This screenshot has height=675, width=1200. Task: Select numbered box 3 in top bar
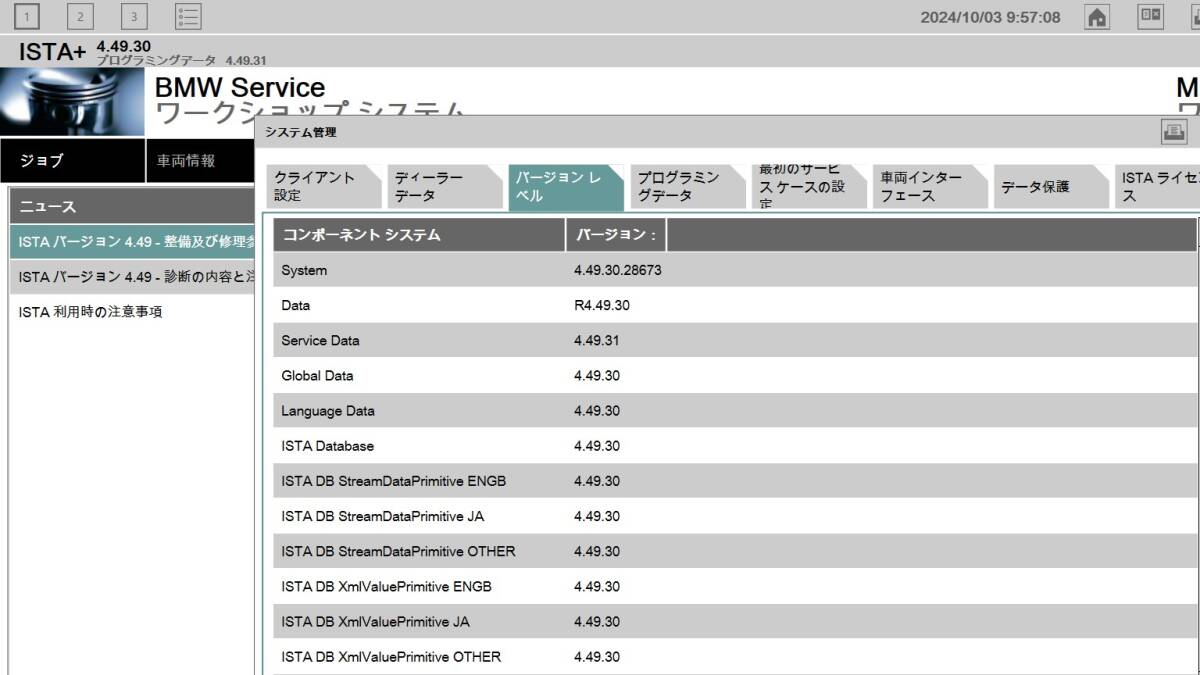tap(134, 16)
